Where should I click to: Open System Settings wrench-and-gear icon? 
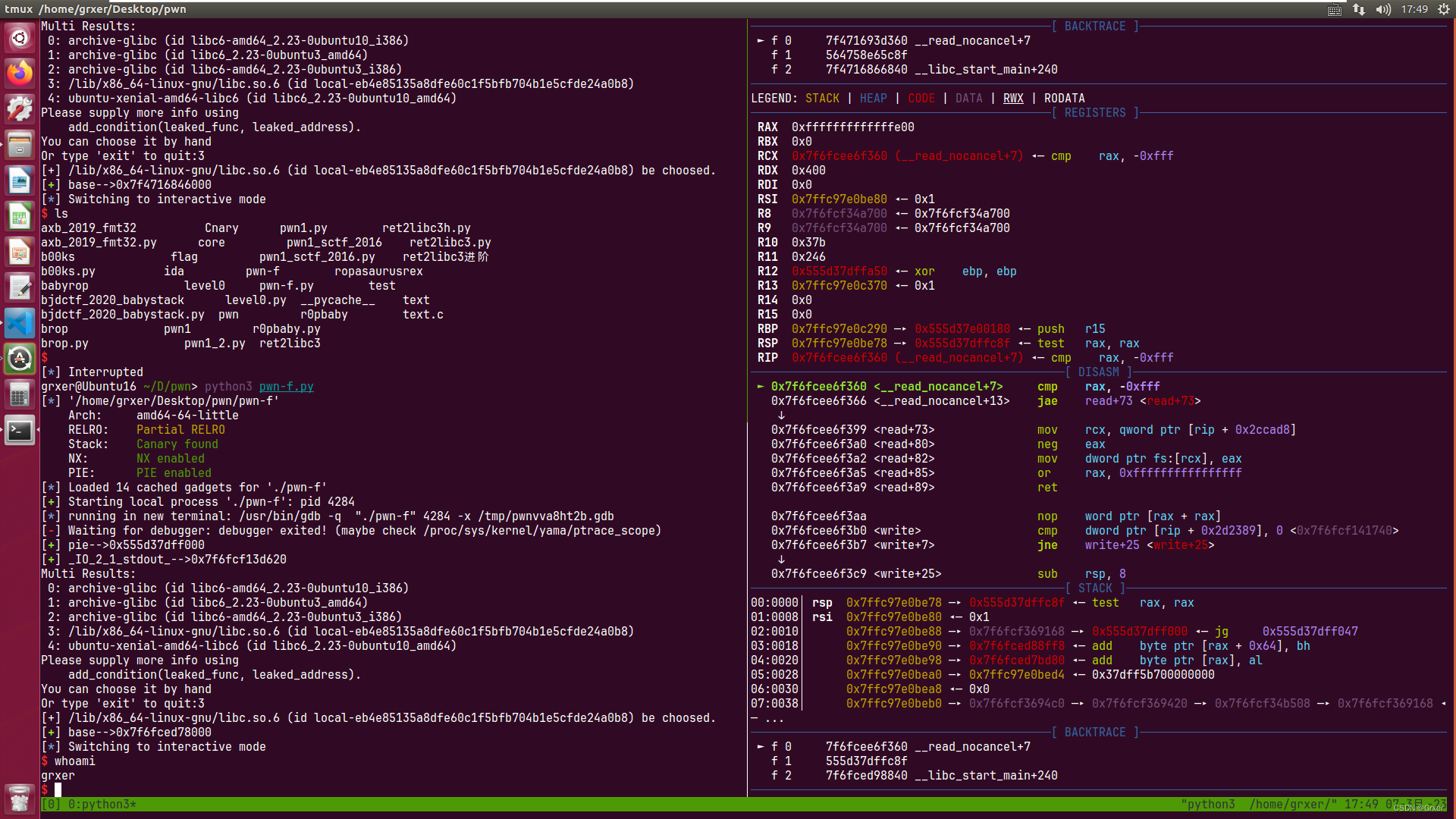click(20, 108)
